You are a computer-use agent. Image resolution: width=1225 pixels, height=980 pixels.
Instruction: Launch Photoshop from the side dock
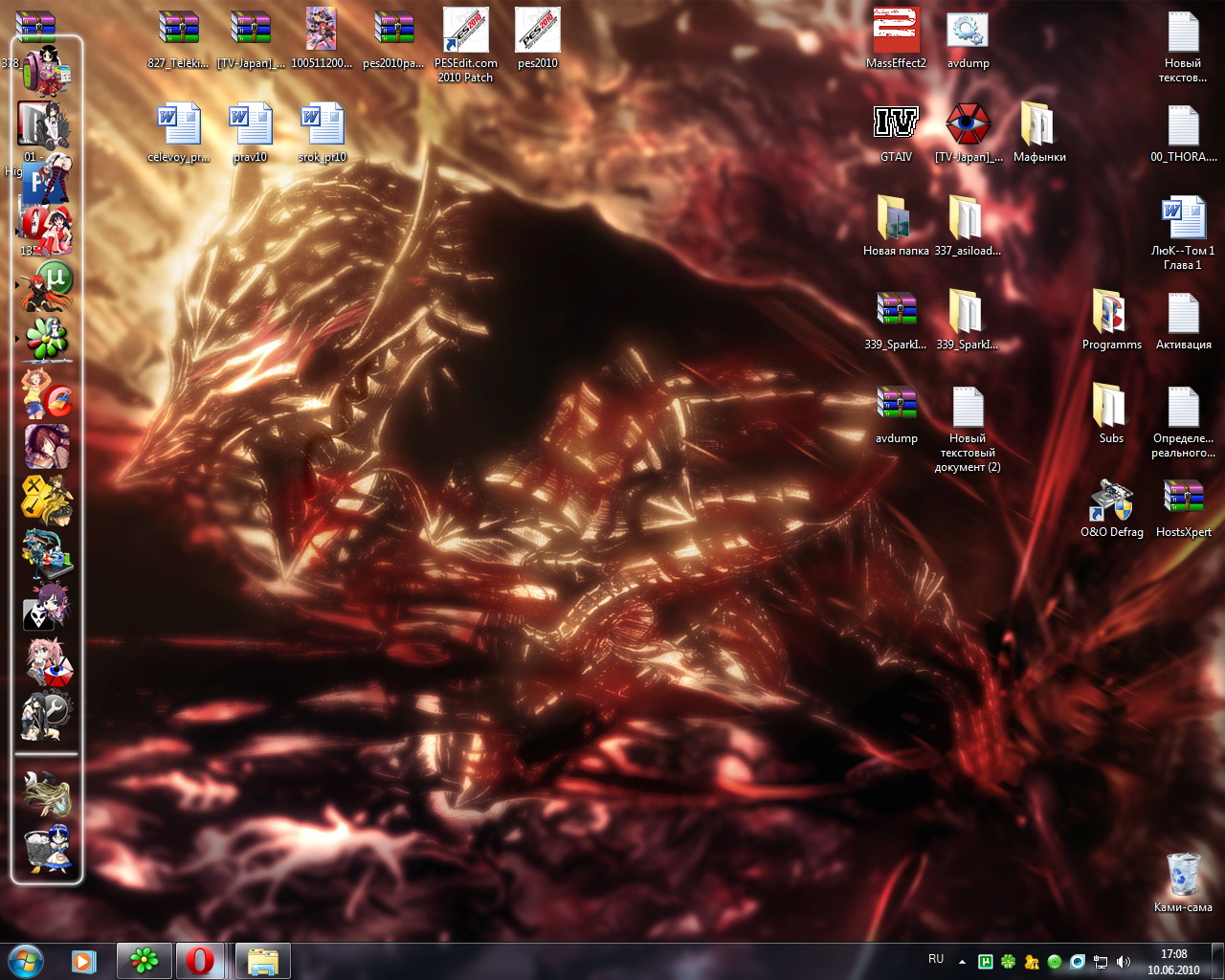[x=46, y=177]
